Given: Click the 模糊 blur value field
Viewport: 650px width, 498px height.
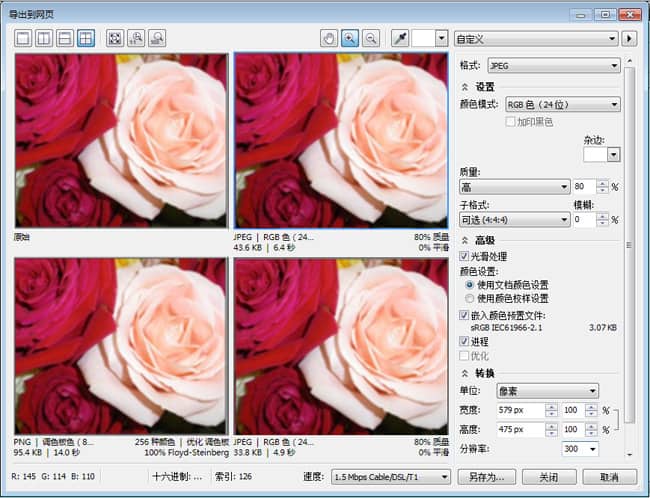Looking at the screenshot, I should (585, 219).
